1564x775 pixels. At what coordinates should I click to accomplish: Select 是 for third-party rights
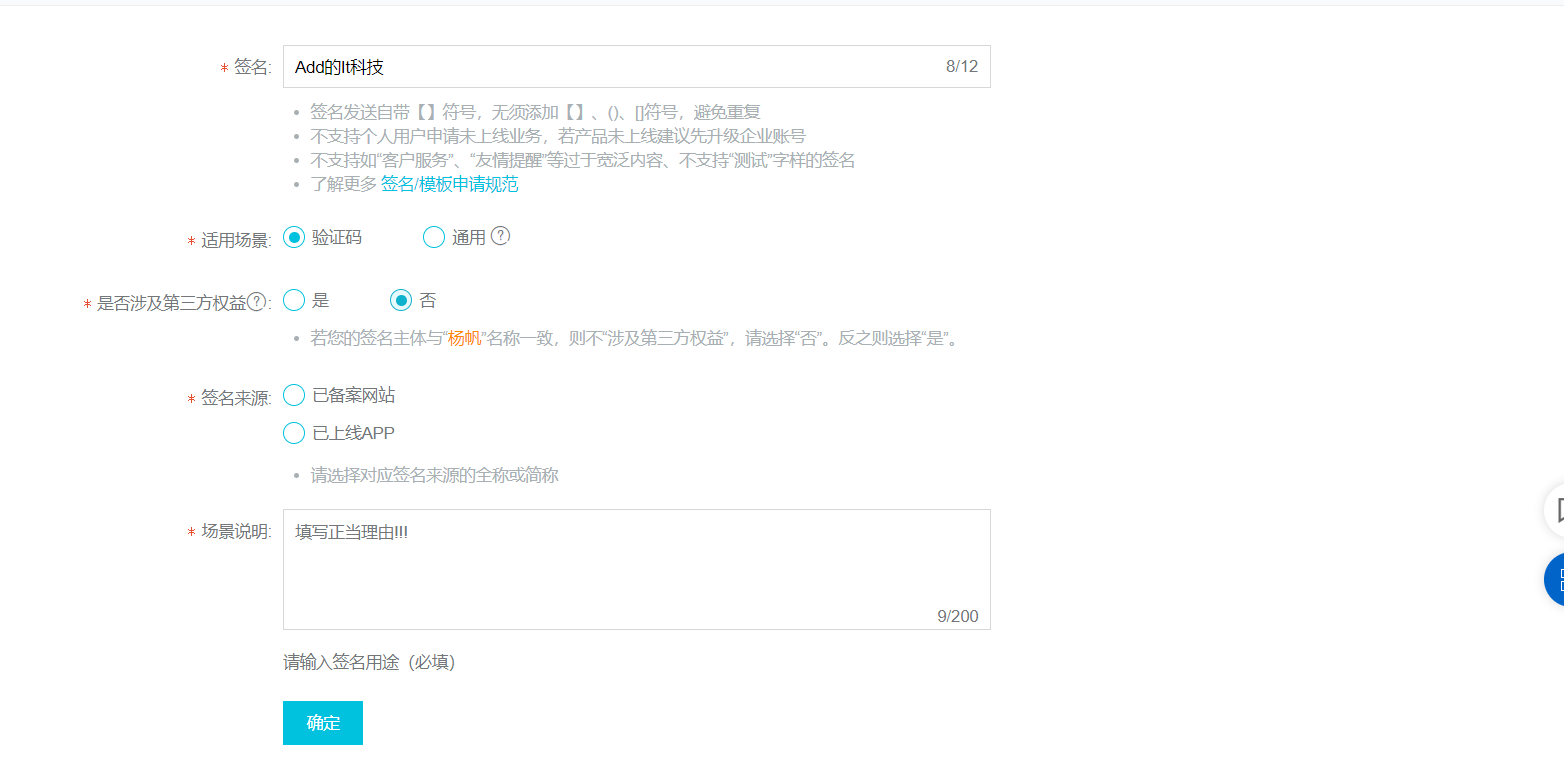(294, 300)
